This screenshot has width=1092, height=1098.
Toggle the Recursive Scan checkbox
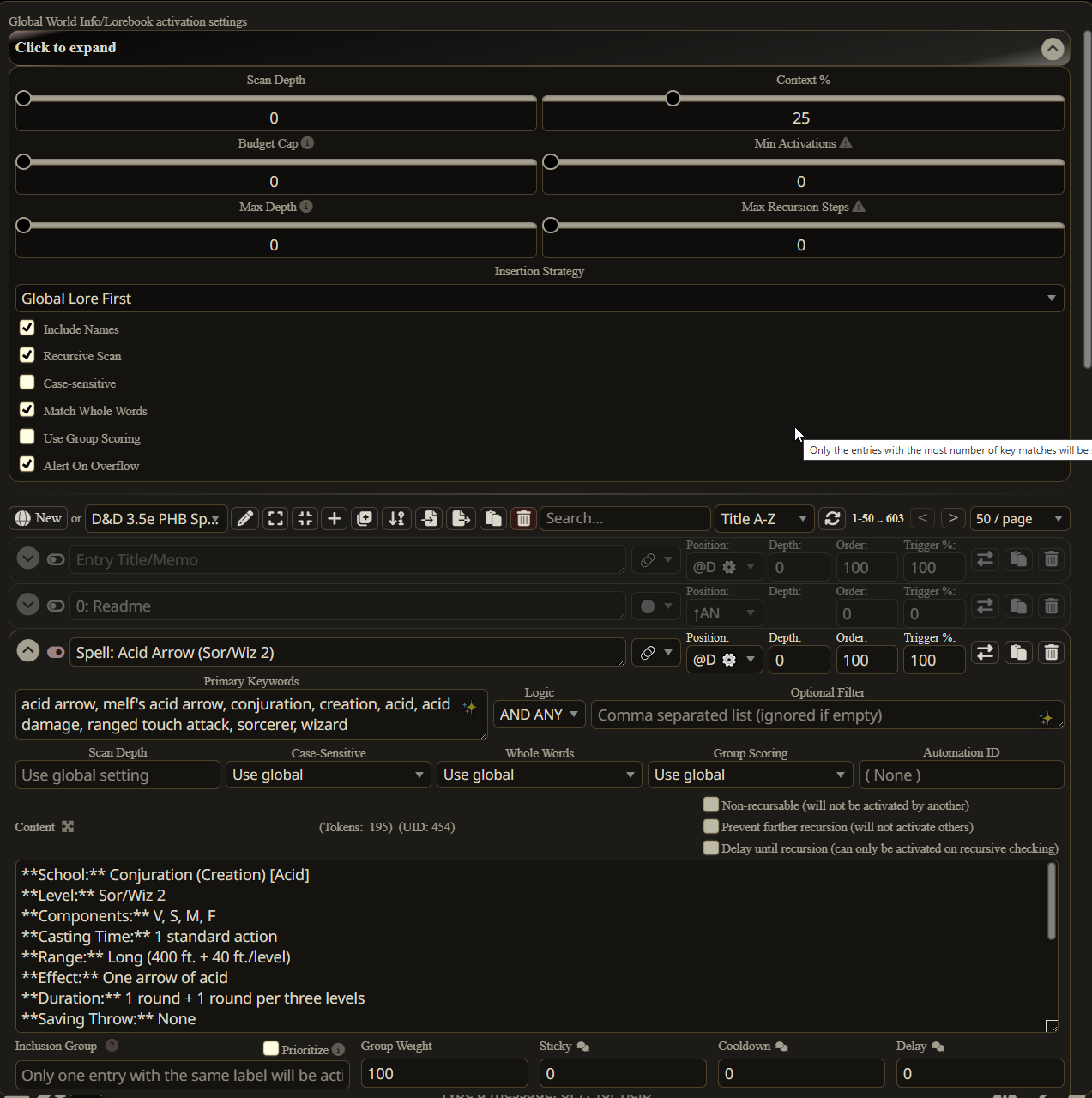(27, 355)
